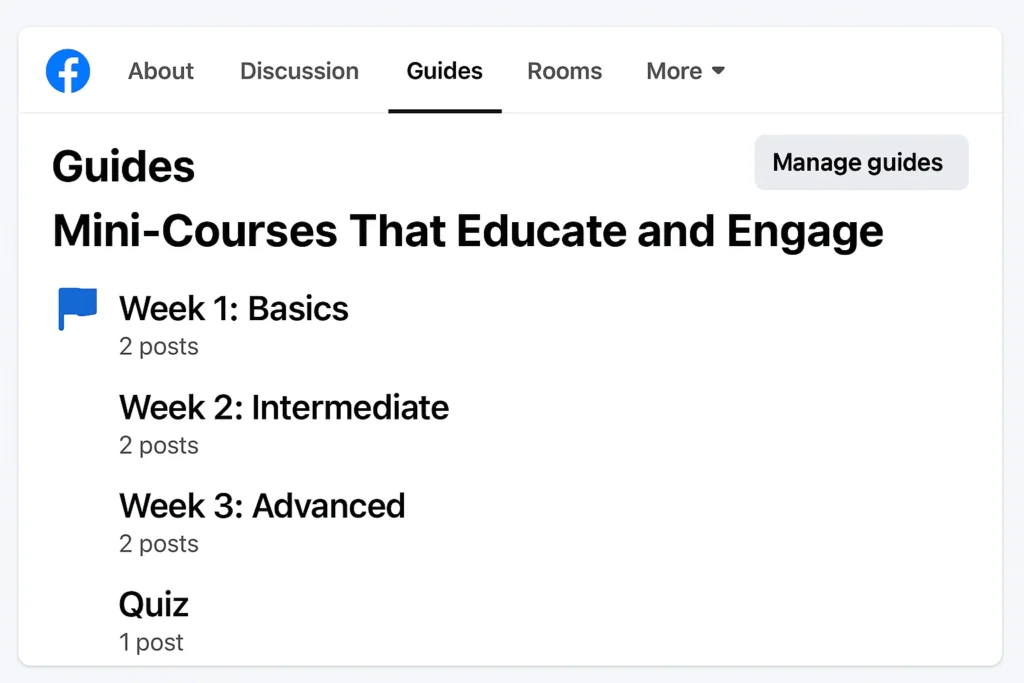Click the Manage guides button
Screen dimensions: 1024x683
pyautogui.click(x=860, y=162)
